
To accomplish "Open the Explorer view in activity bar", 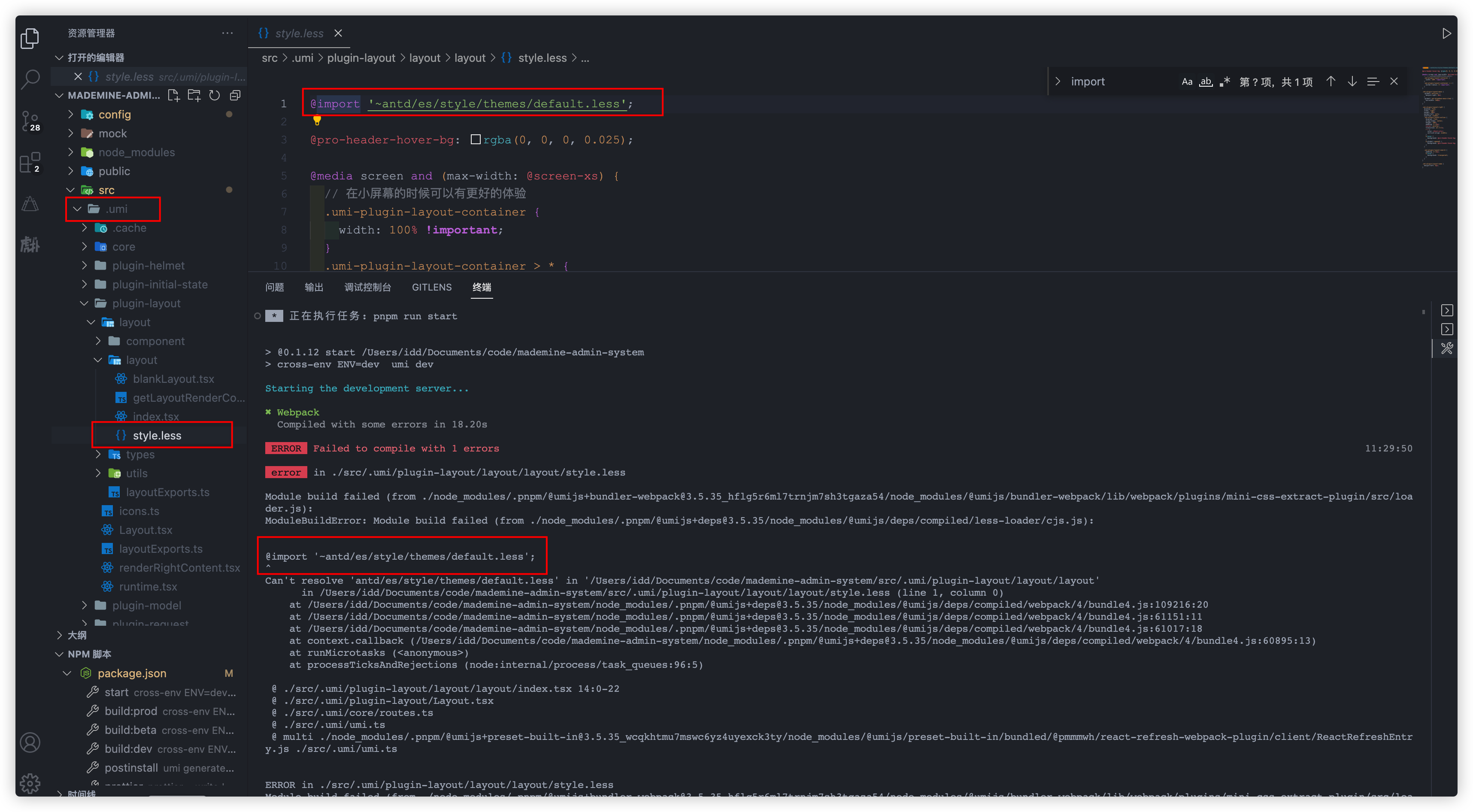I will 30,39.
